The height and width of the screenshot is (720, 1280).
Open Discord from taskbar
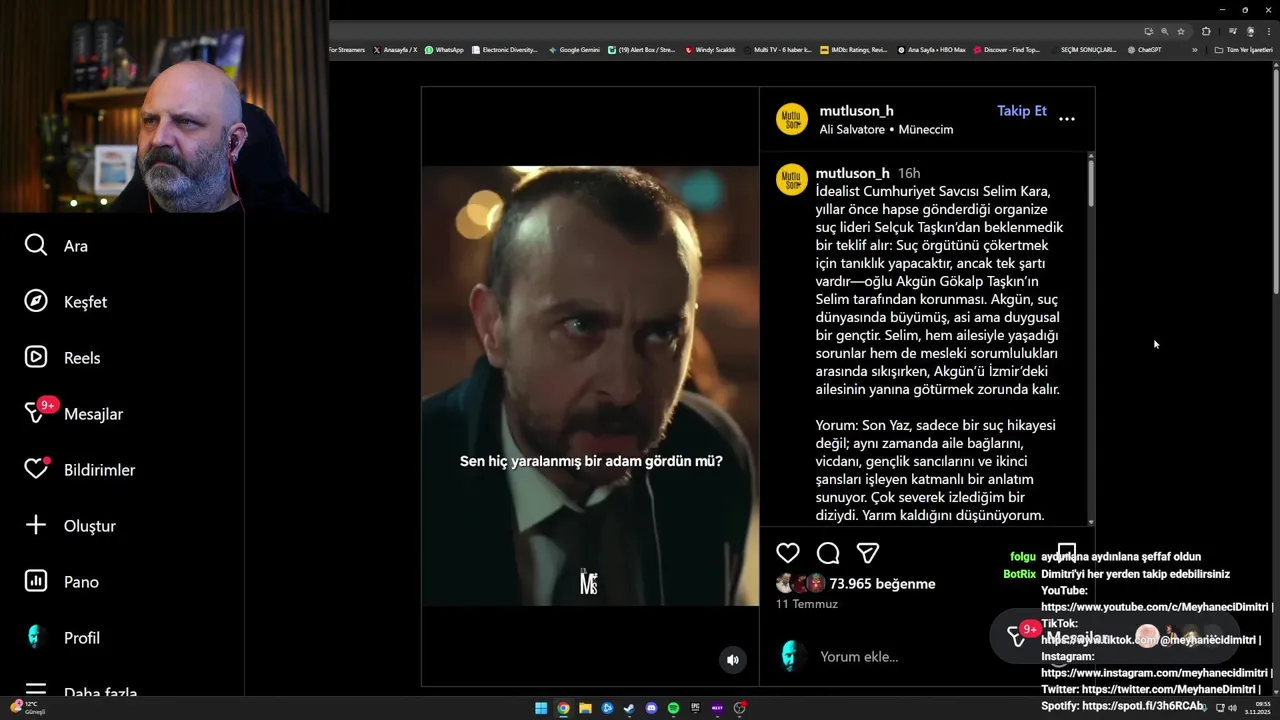click(651, 708)
